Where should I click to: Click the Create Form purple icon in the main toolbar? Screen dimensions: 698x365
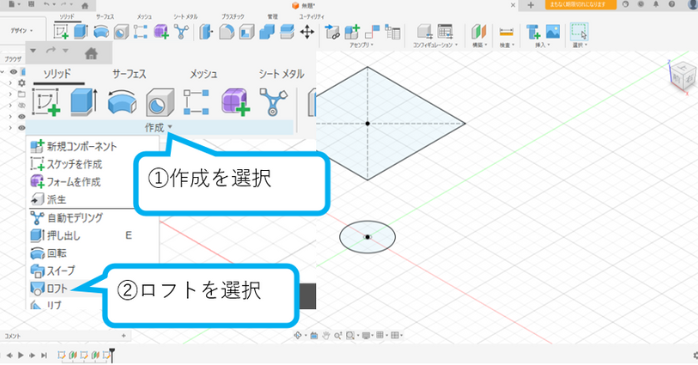(161, 32)
